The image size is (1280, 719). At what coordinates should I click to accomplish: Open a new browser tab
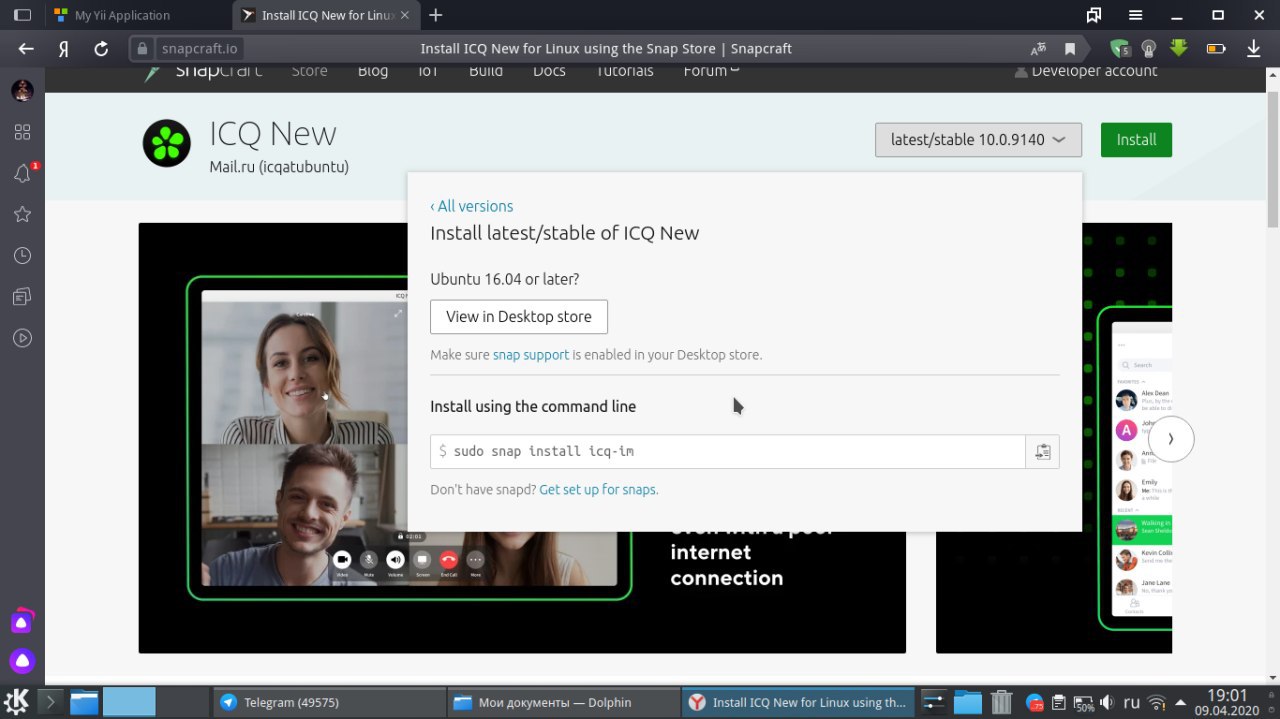coord(435,15)
